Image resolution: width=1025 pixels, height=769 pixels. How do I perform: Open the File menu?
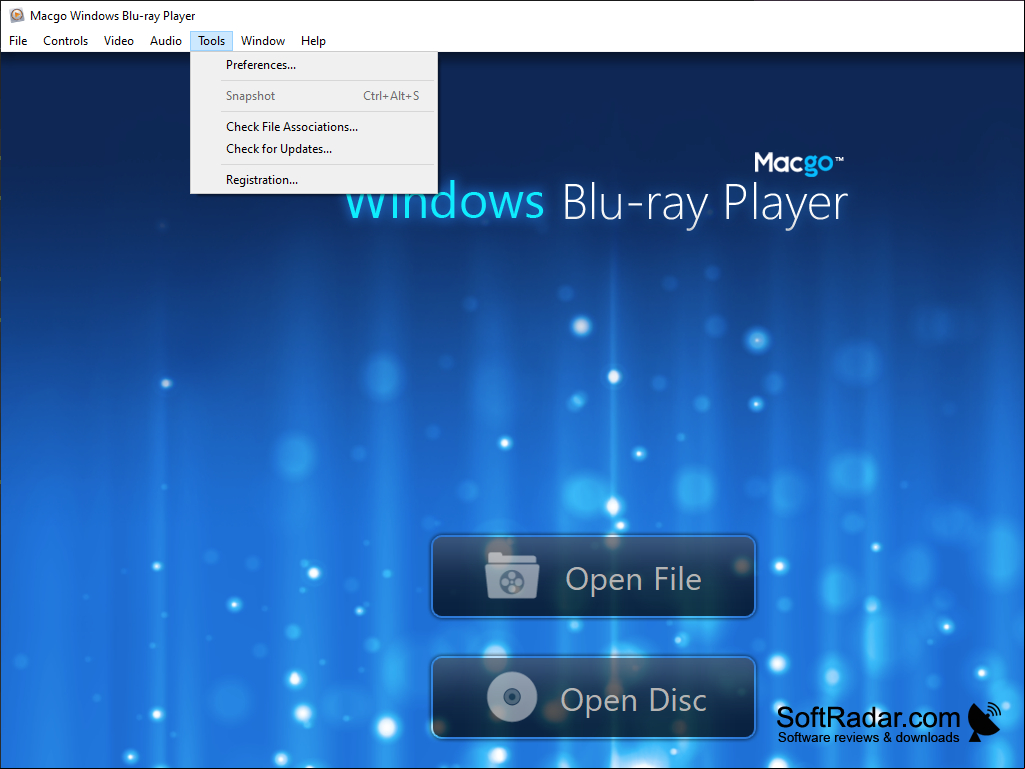point(18,41)
